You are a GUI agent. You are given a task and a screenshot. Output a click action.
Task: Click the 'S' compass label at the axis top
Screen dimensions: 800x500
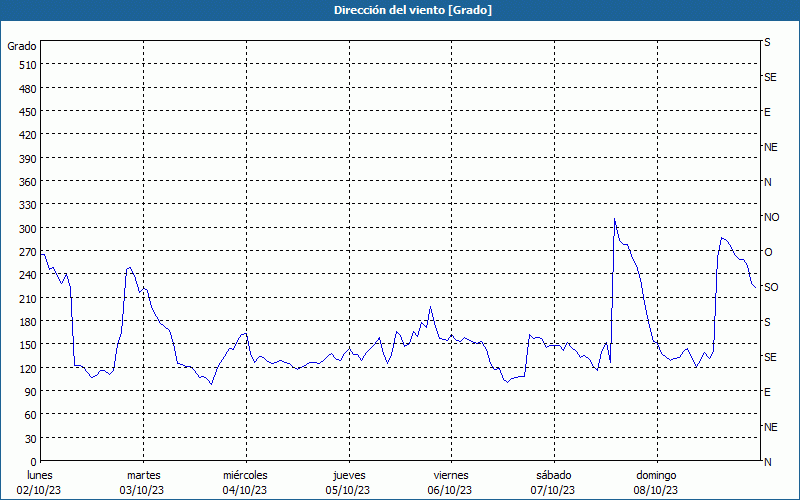click(x=767, y=42)
